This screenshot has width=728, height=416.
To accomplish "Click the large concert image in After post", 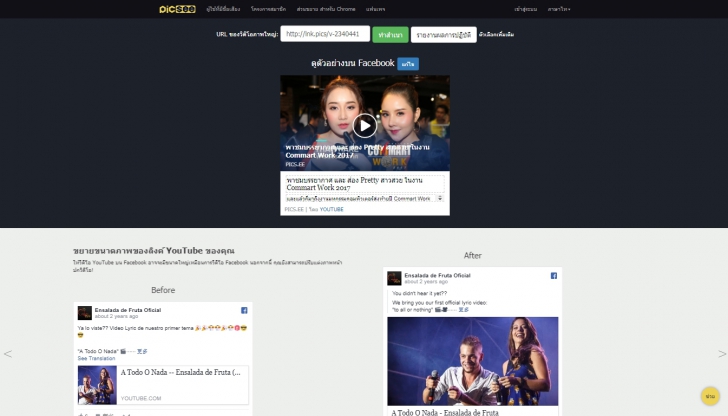I will (473, 361).
